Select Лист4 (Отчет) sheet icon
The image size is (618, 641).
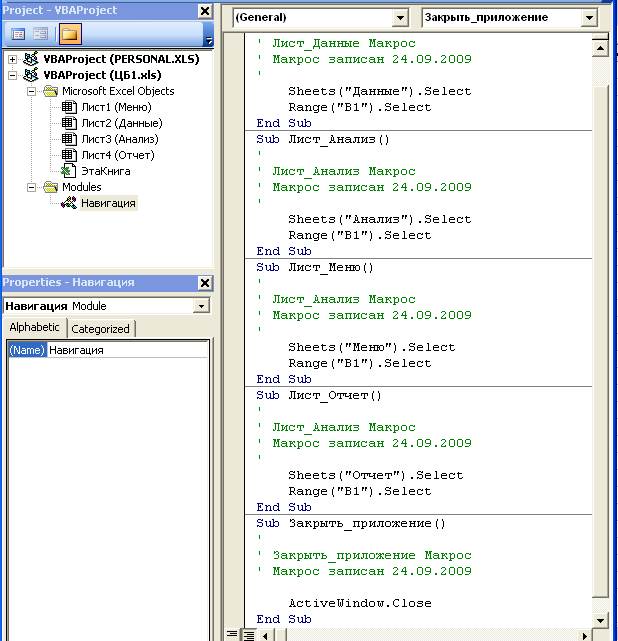(x=69, y=155)
